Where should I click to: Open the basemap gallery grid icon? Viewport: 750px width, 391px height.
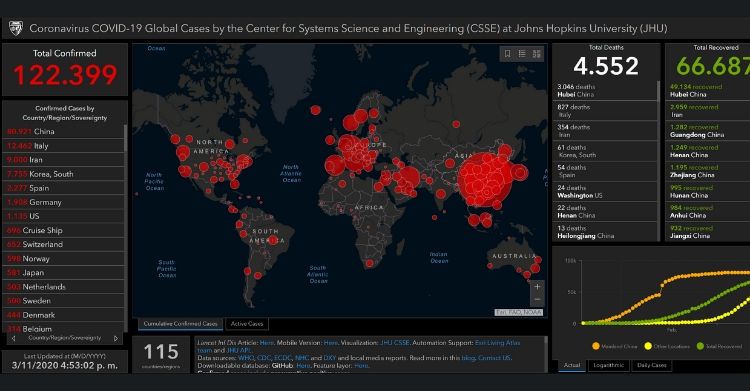(x=537, y=54)
